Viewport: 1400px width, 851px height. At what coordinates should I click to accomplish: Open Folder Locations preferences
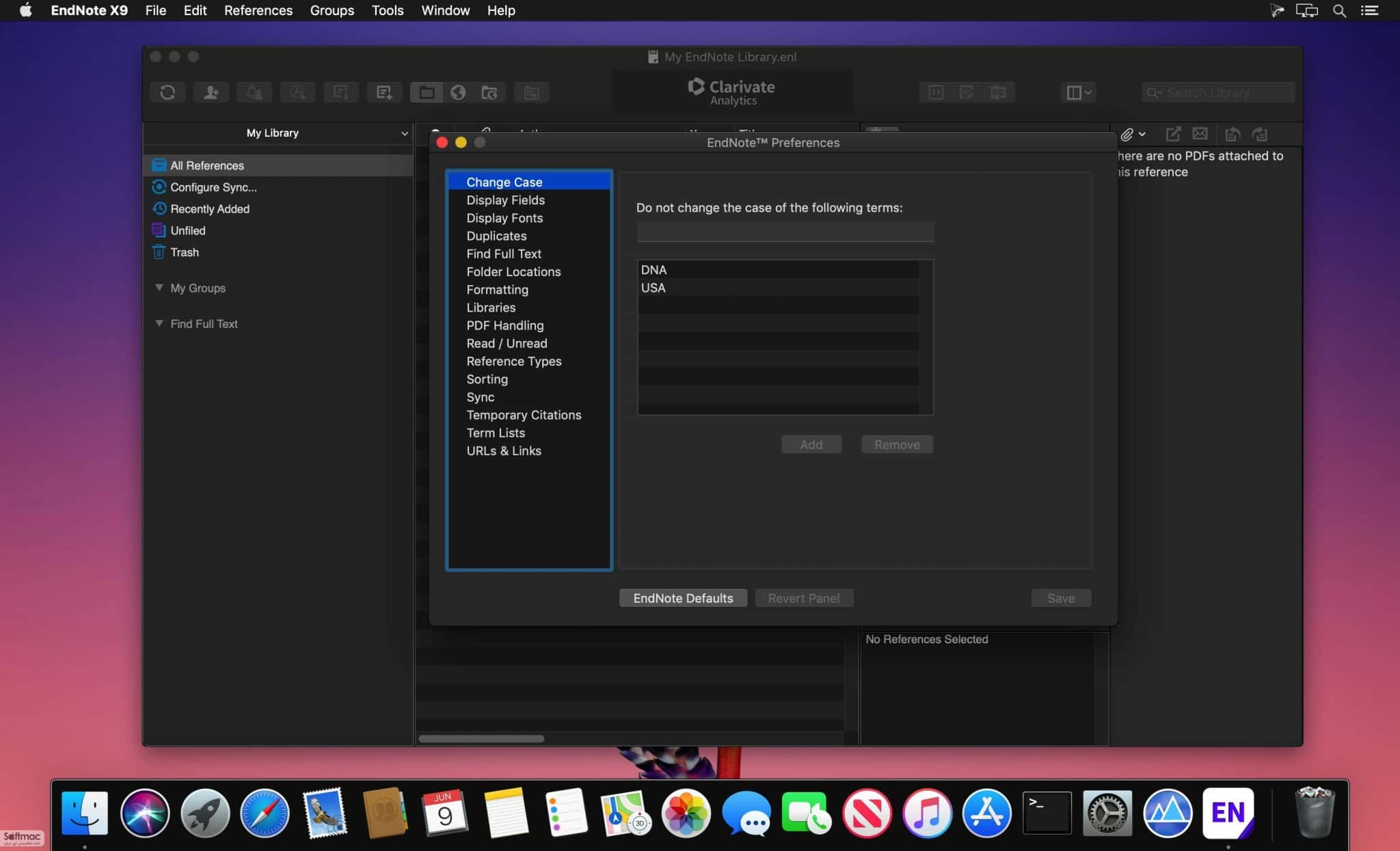(529, 271)
